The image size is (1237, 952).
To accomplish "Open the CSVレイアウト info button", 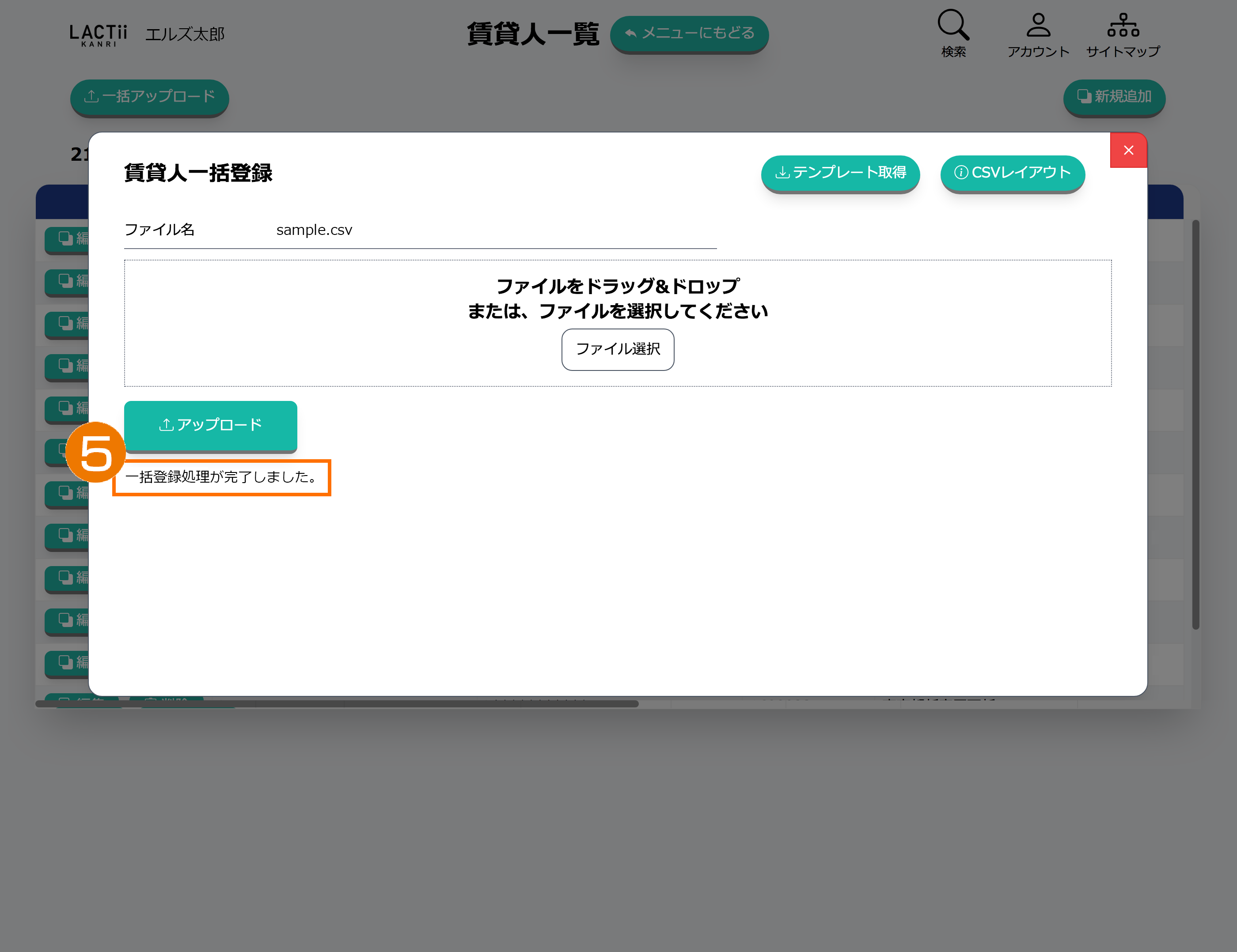I will tap(1012, 173).
